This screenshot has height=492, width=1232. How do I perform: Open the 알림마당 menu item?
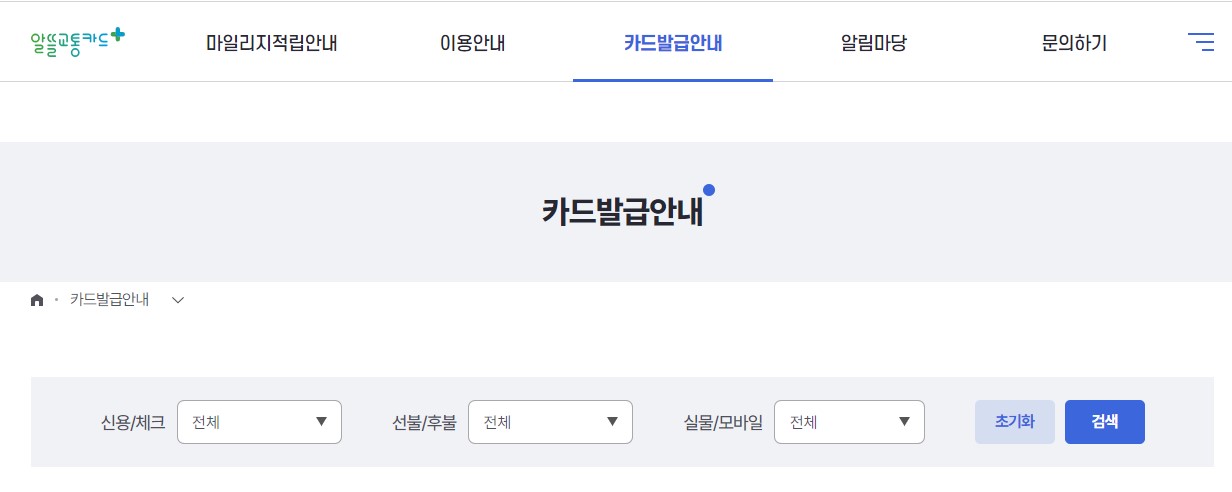tap(873, 44)
